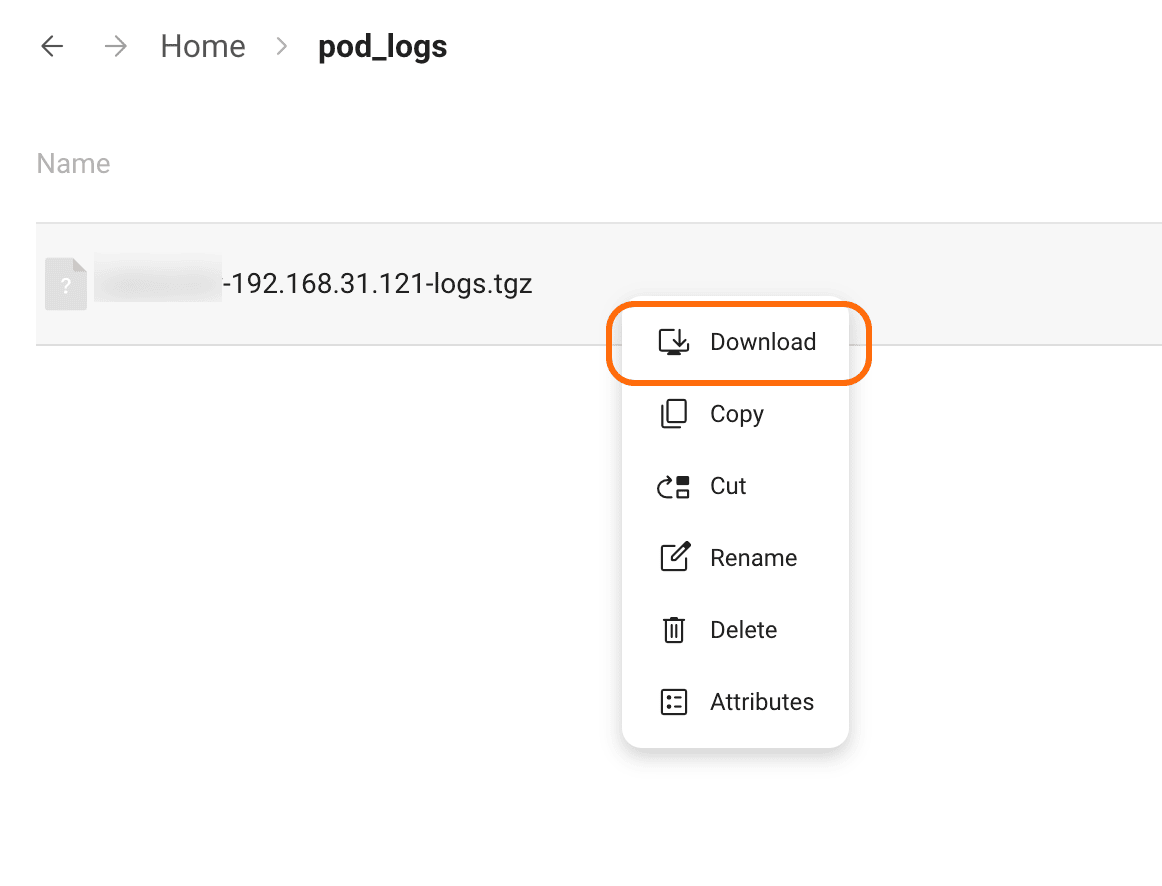Click the forward navigation arrow
This screenshot has height=886, width=1162.
click(115, 46)
